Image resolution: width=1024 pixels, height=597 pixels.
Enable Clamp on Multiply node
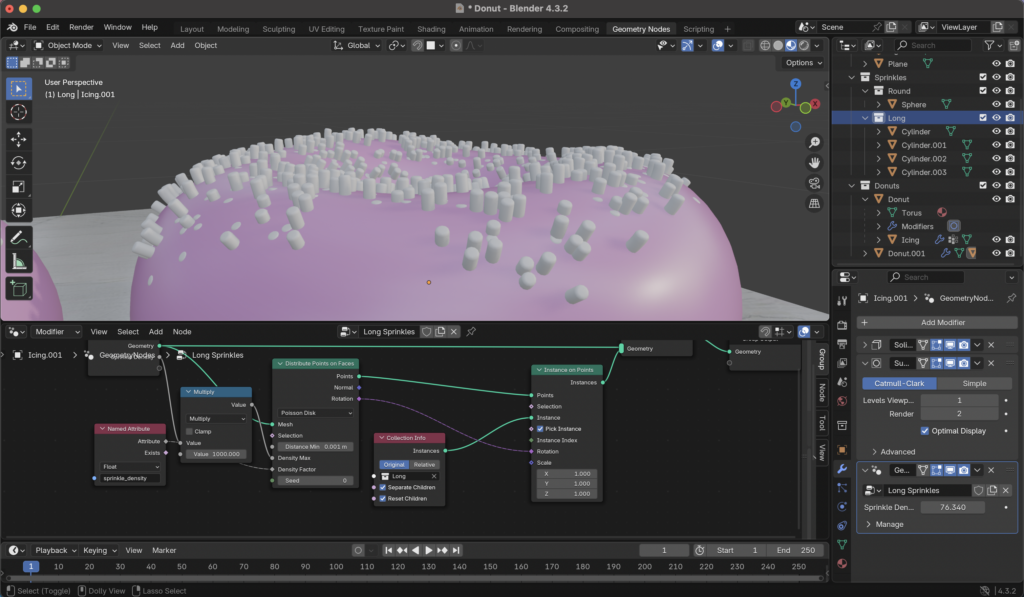click(x=189, y=432)
